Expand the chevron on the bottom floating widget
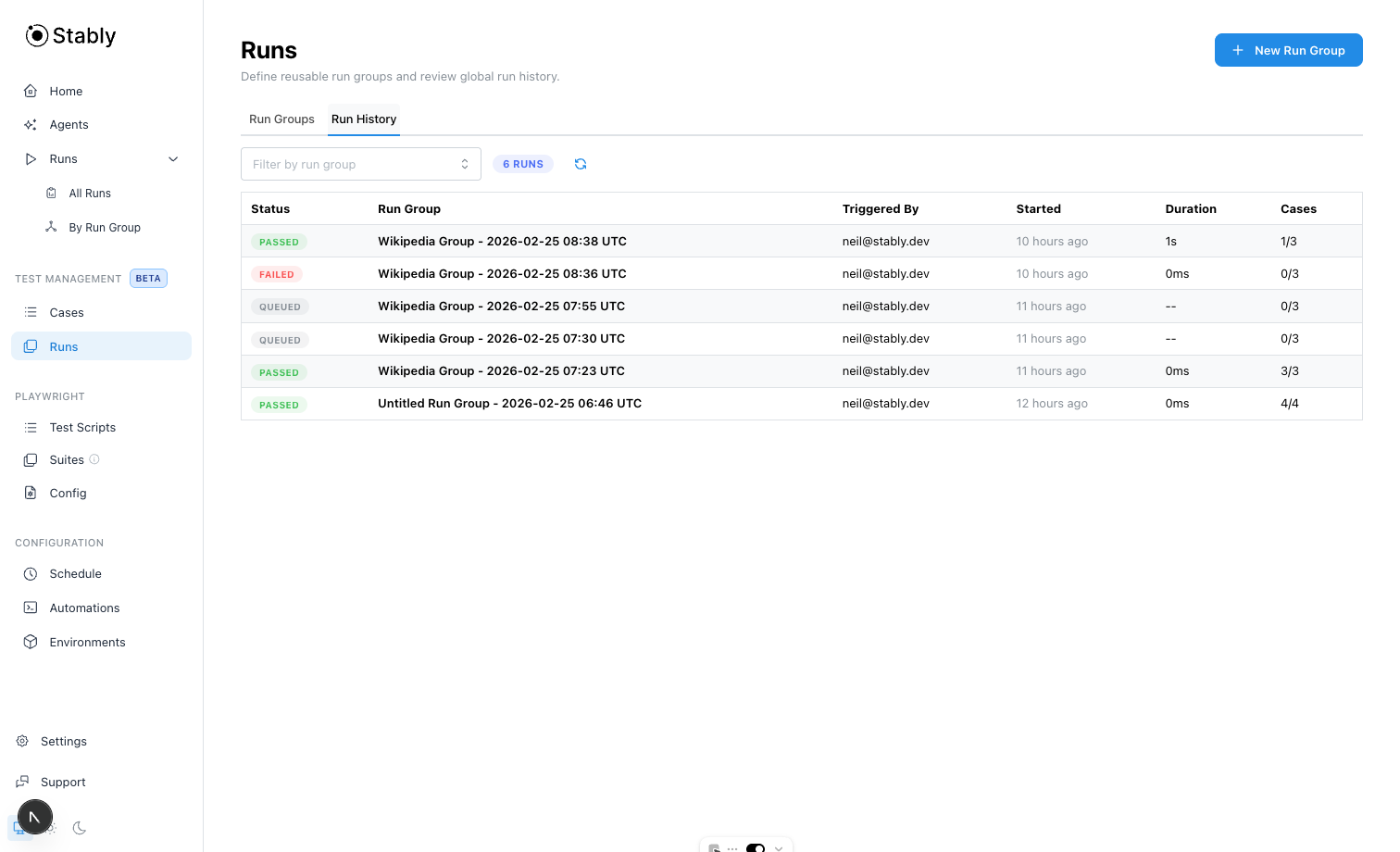This screenshot has width=1400, height=852. click(780, 849)
